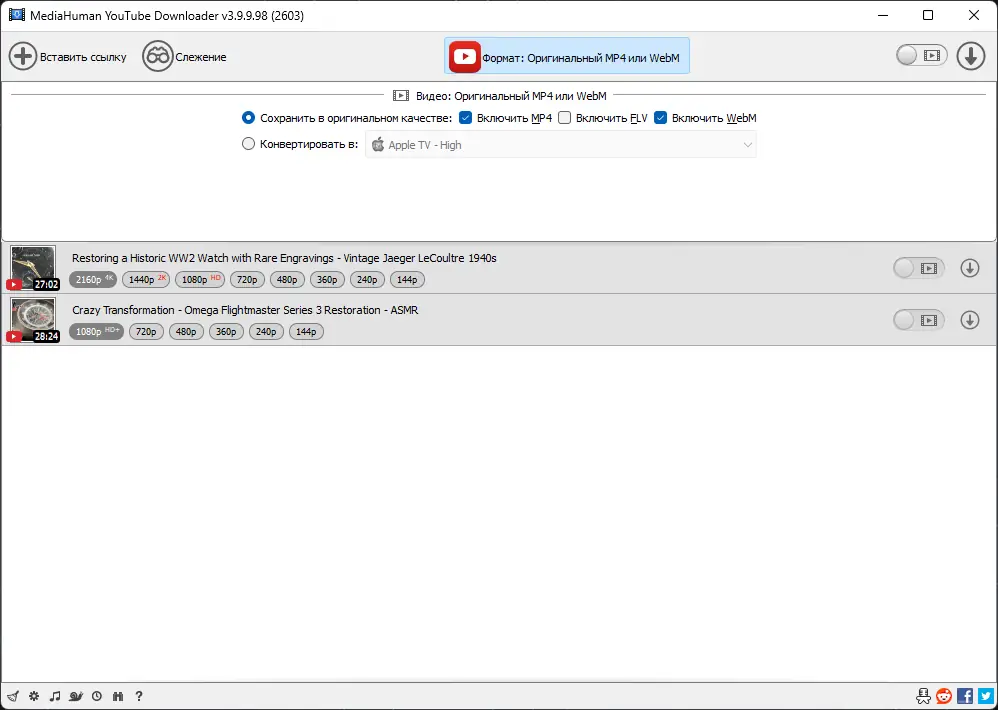This screenshot has height=710, width=998.
Task: Toggle video switch for Omega Flightmaster row
Action: (x=919, y=319)
